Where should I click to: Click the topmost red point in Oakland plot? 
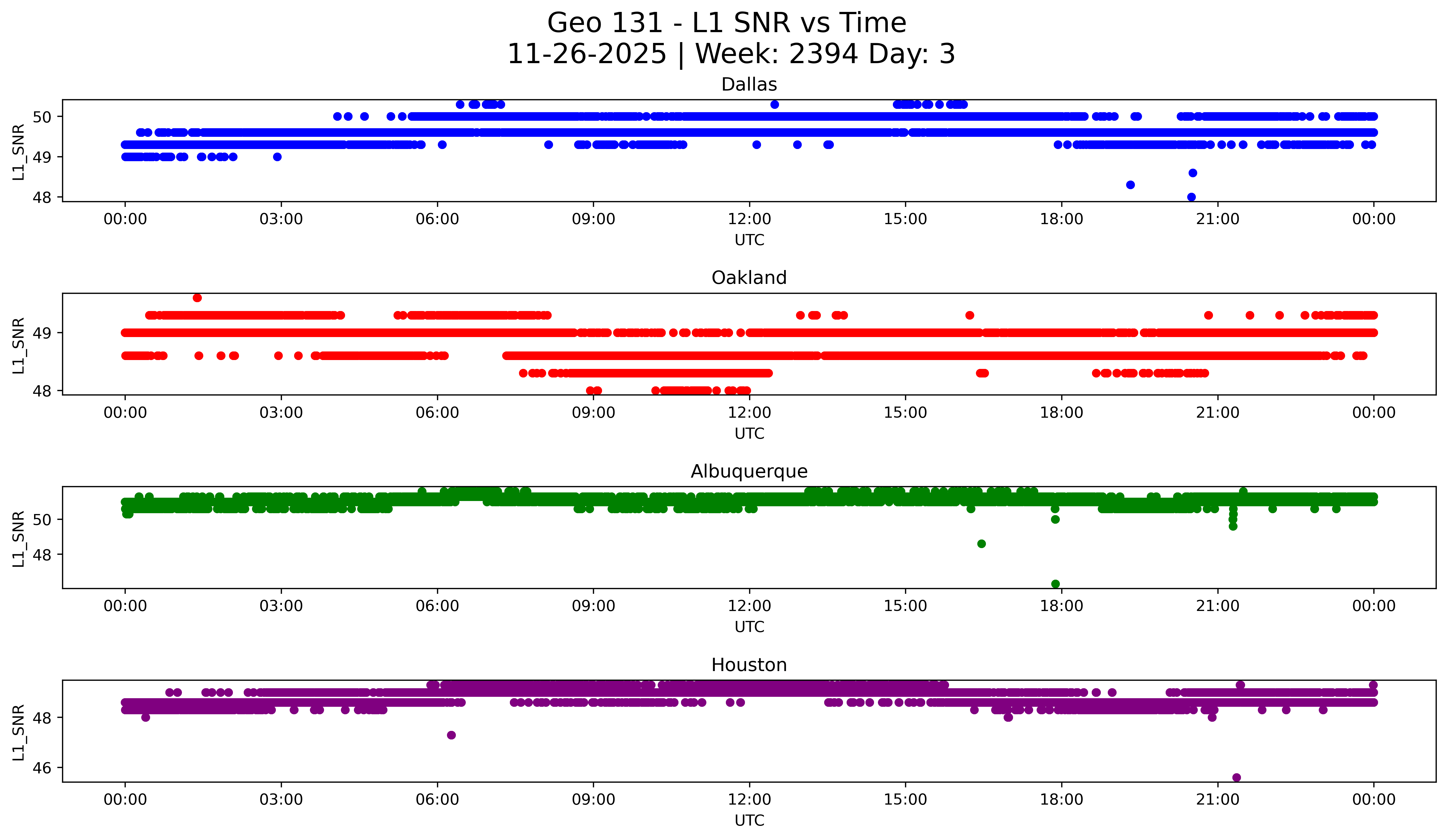point(197,297)
